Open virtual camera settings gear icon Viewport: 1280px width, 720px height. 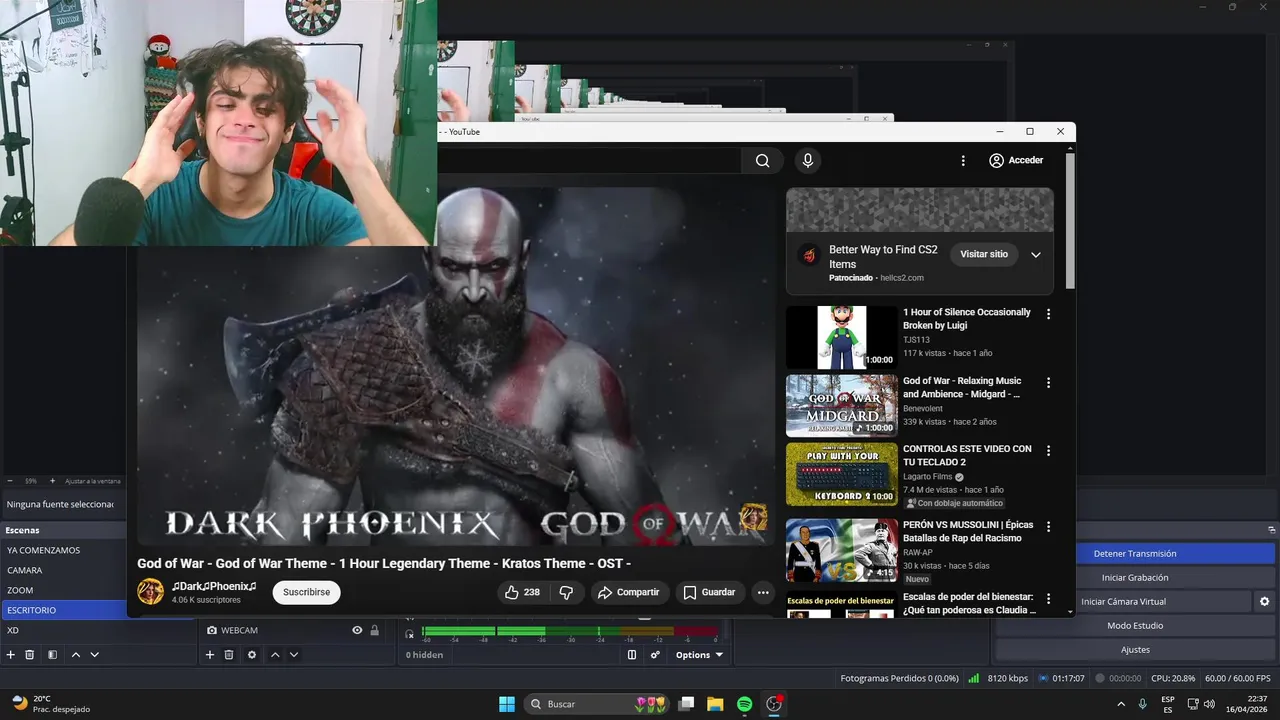(x=1264, y=602)
